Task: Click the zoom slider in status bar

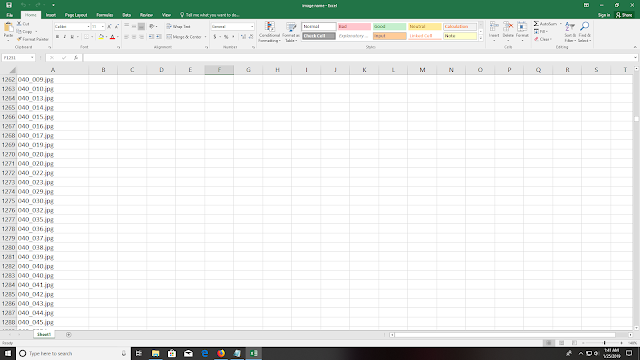Action: (604, 343)
